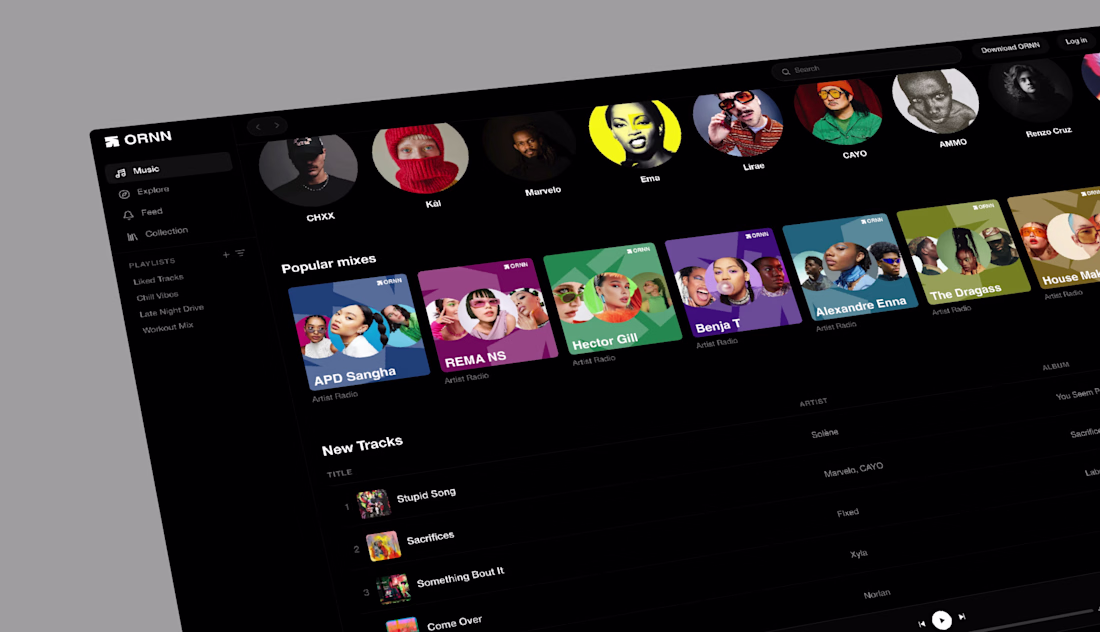Click the Sacrifices album cover
The width and height of the screenshot is (1100, 632).
[x=383, y=546]
